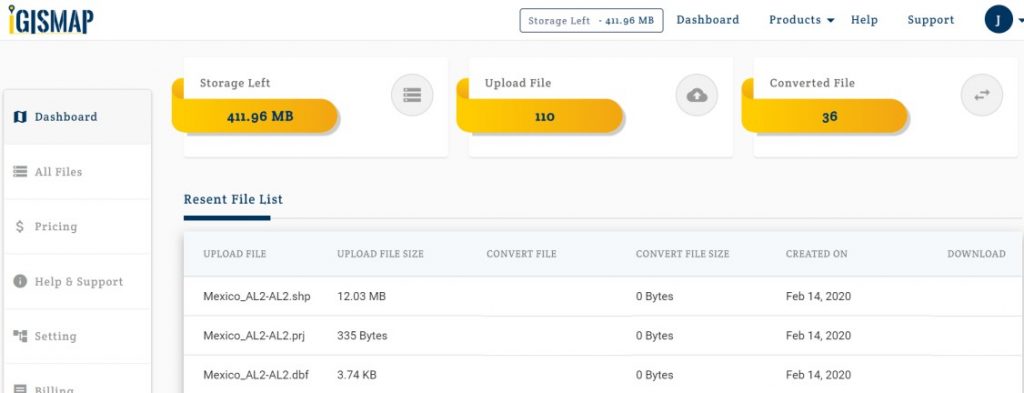Go to Help in the top navigation
Screen dimensions: 1024x393
(864, 20)
